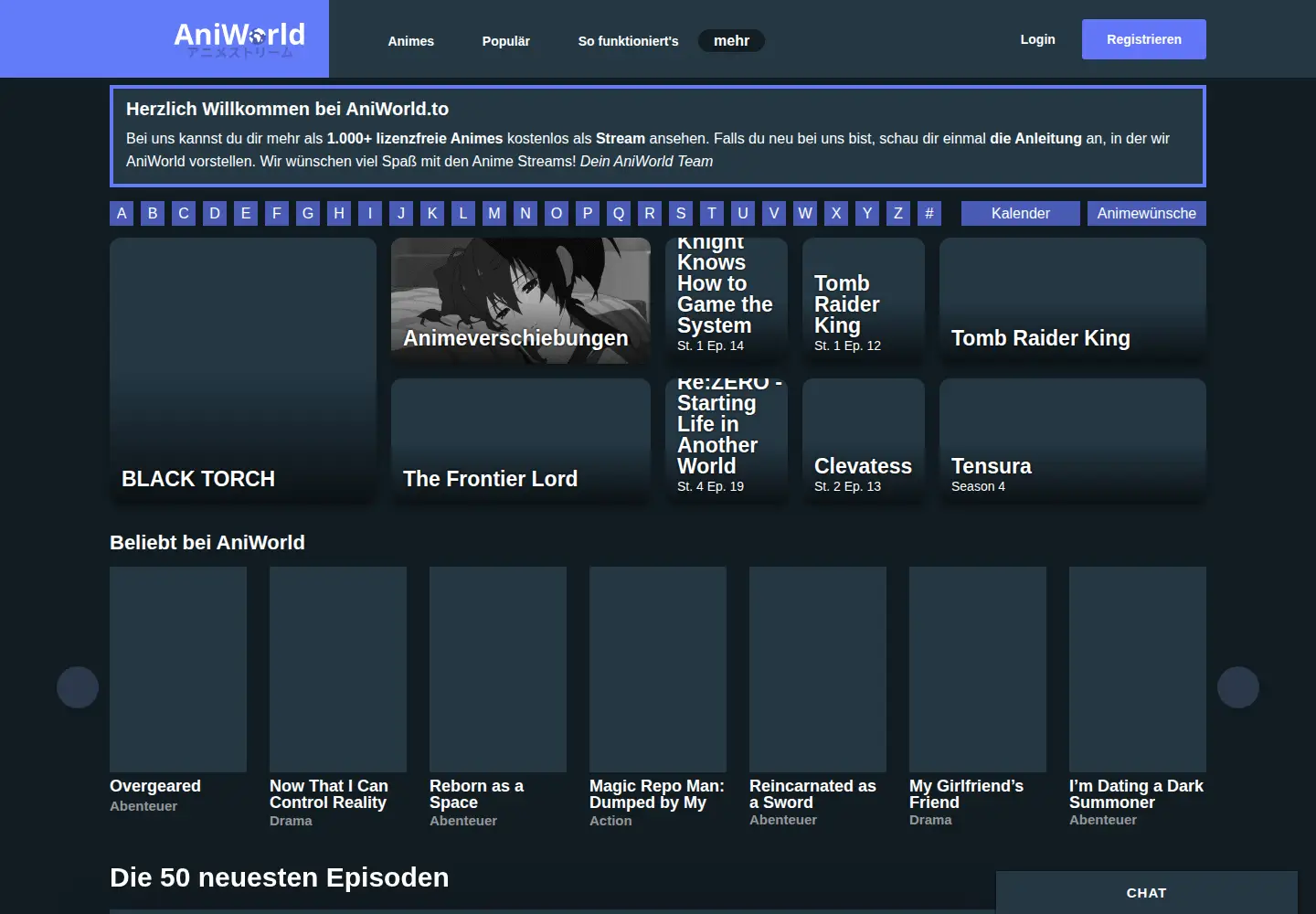Filter animes by letter W
Viewport: 1316px width, 914px height.
[x=805, y=213]
